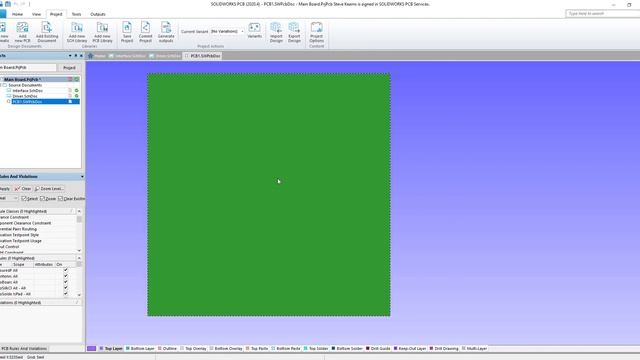Click the green status icon on Main Board project row
Viewport: 640px width, 360px height.
pos(76,79)
